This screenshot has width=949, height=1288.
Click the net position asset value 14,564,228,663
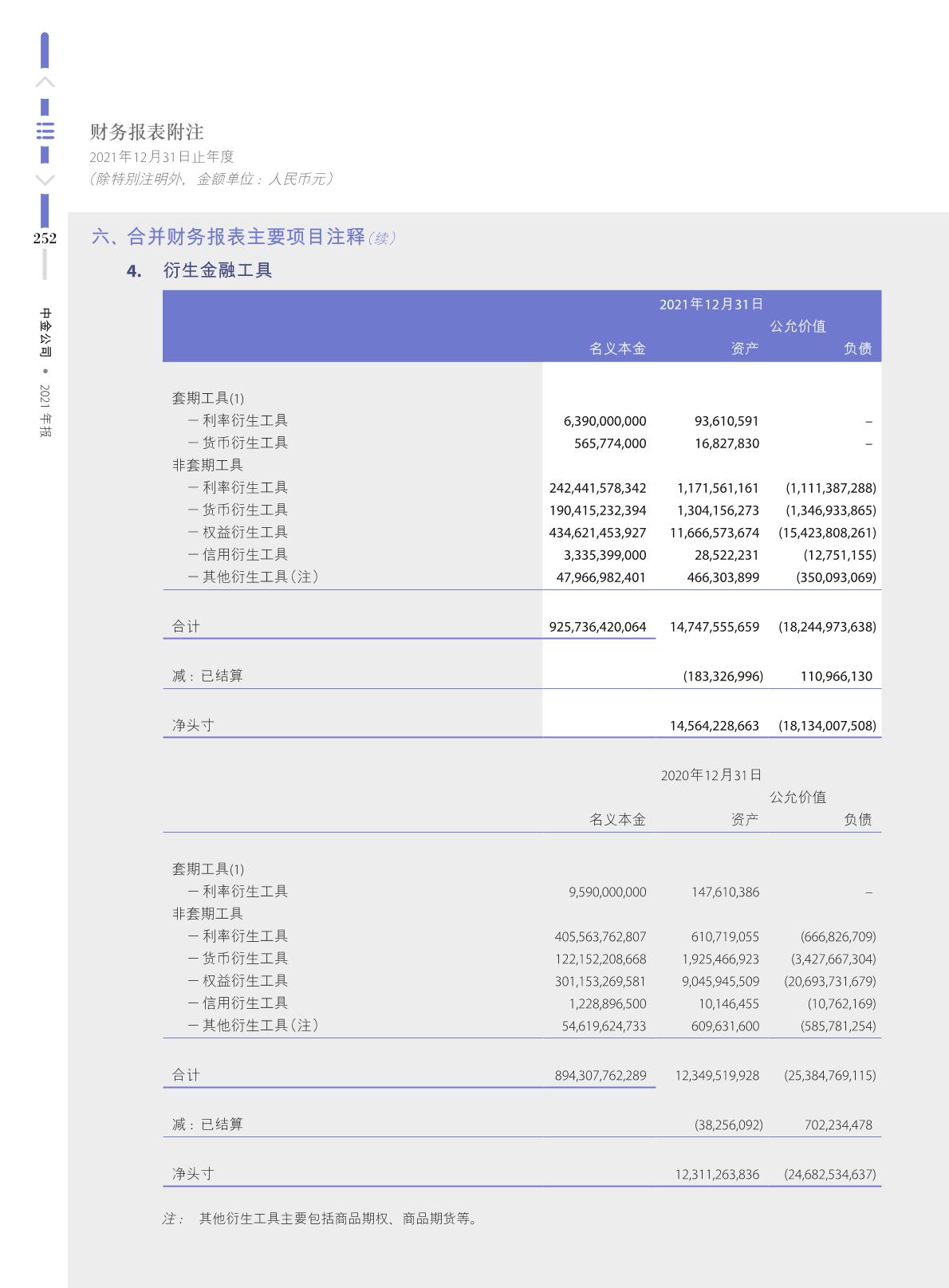point(714,726)
